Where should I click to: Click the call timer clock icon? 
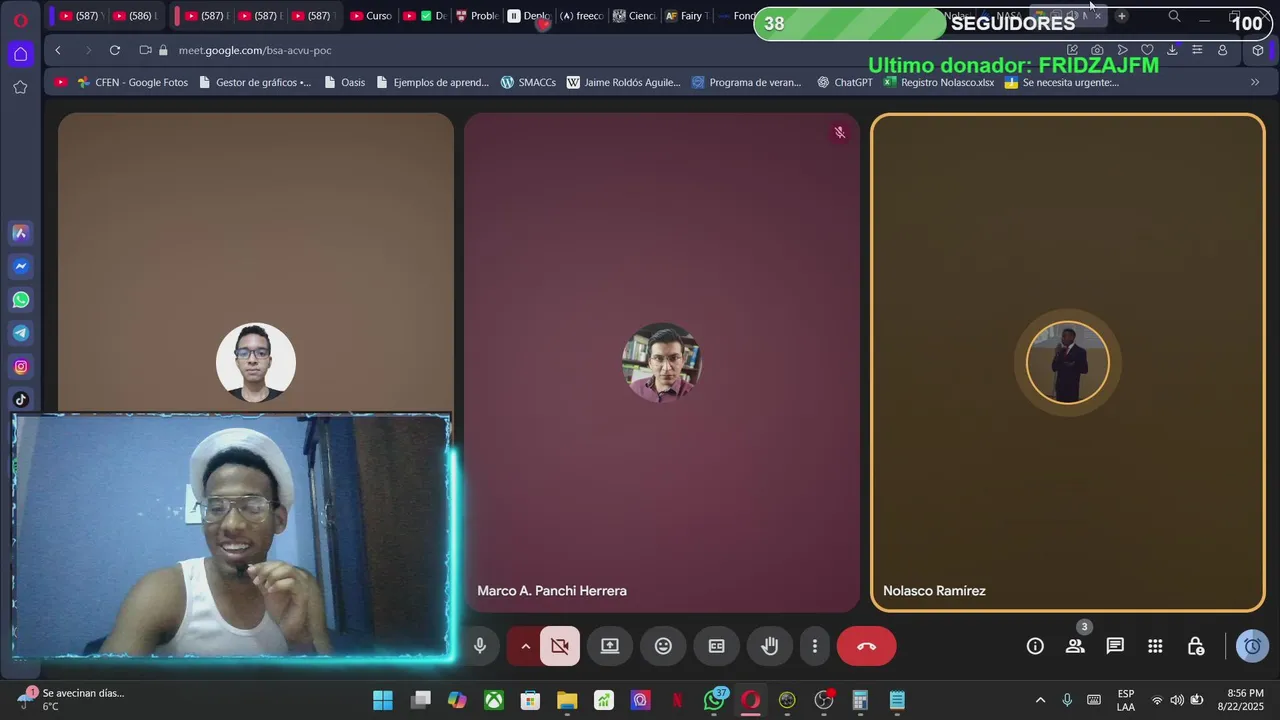pyautogui.click(x=1252, y=646)
